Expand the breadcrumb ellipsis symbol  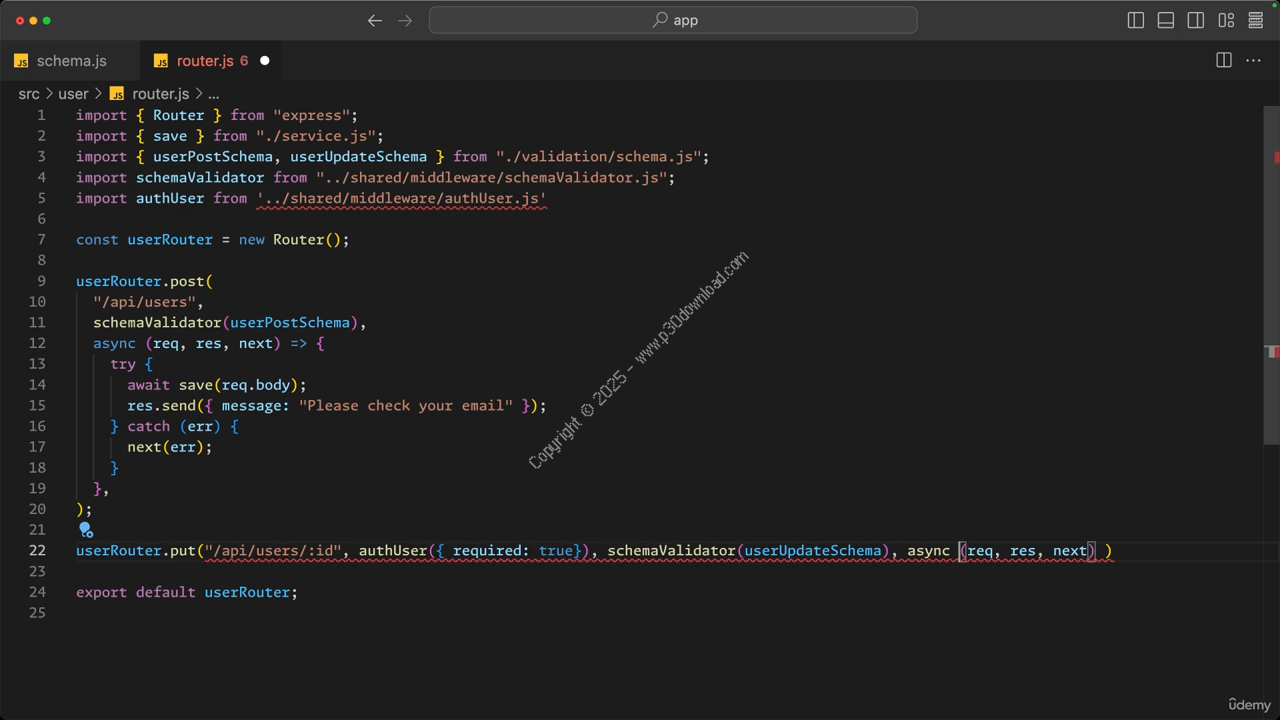pyautogui.click(x=213, y=94)
